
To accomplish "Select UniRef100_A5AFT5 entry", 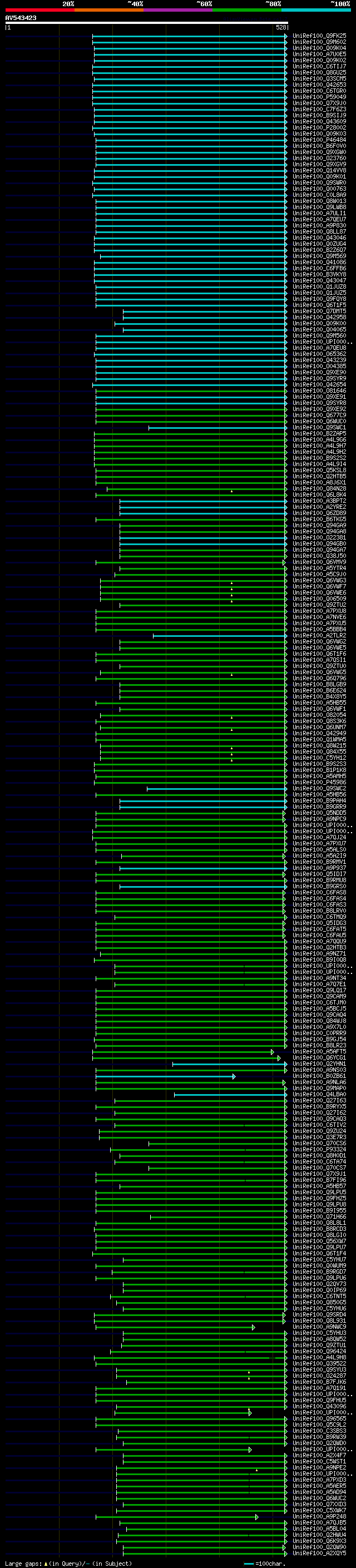I will click(319, 1052).
